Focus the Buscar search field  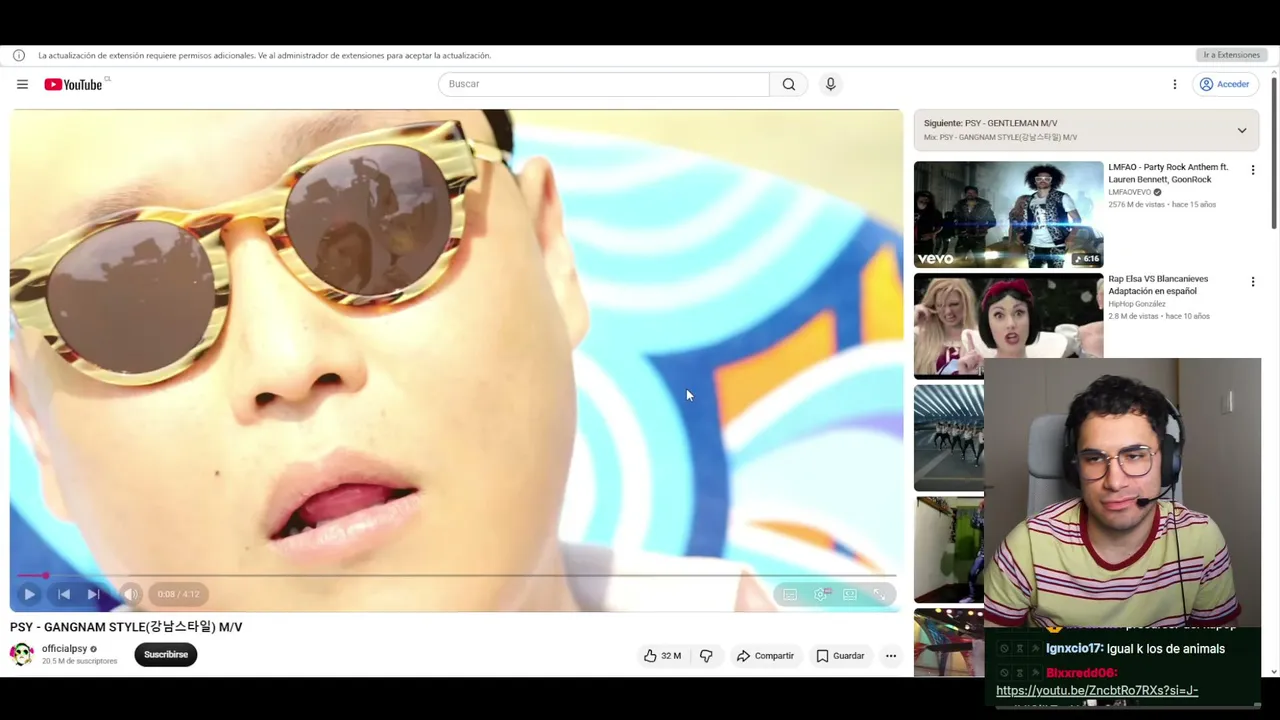[x=604, y=84]
